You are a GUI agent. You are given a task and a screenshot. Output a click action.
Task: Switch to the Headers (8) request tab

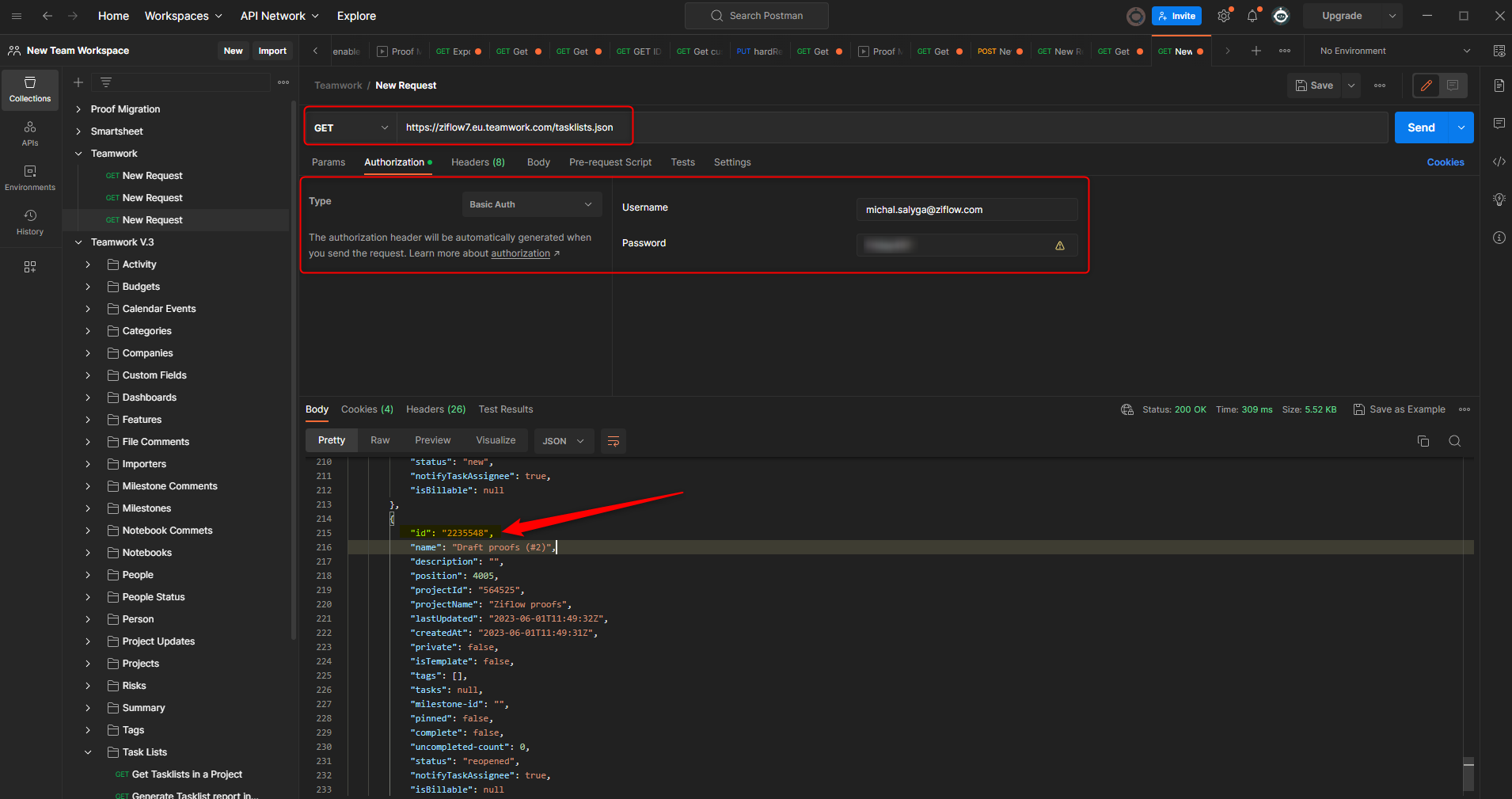pos(477,162)
